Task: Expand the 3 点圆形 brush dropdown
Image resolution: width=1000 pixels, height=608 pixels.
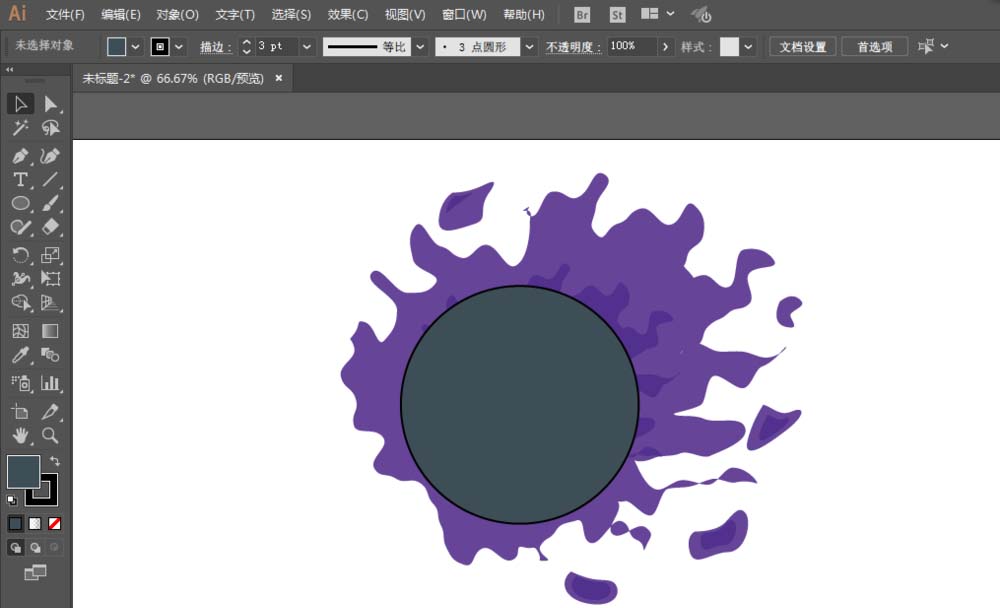Action: (x=529, y=47)
